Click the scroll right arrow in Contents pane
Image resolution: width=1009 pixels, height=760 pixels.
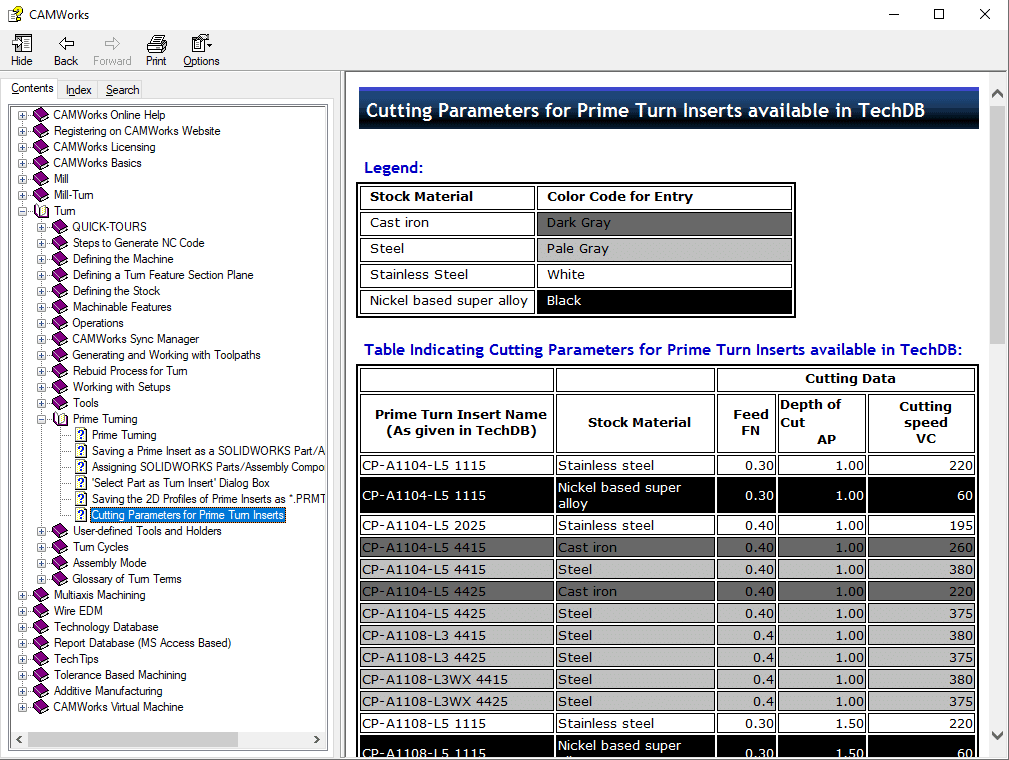(x=317, y=739)
